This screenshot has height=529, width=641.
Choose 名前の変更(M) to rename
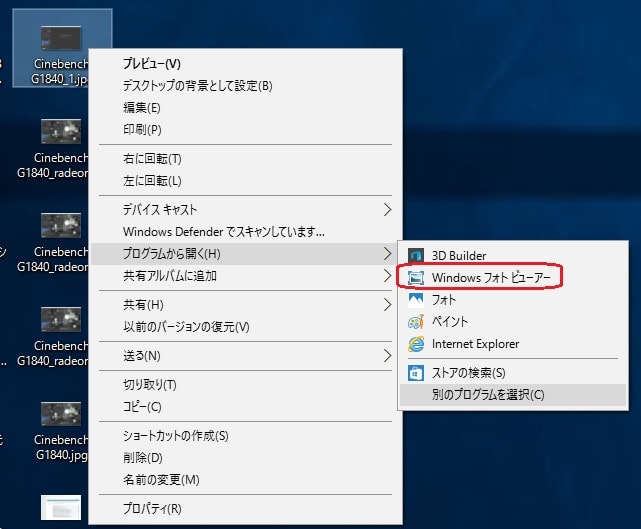pyautogui.click(x=245, y=480)
